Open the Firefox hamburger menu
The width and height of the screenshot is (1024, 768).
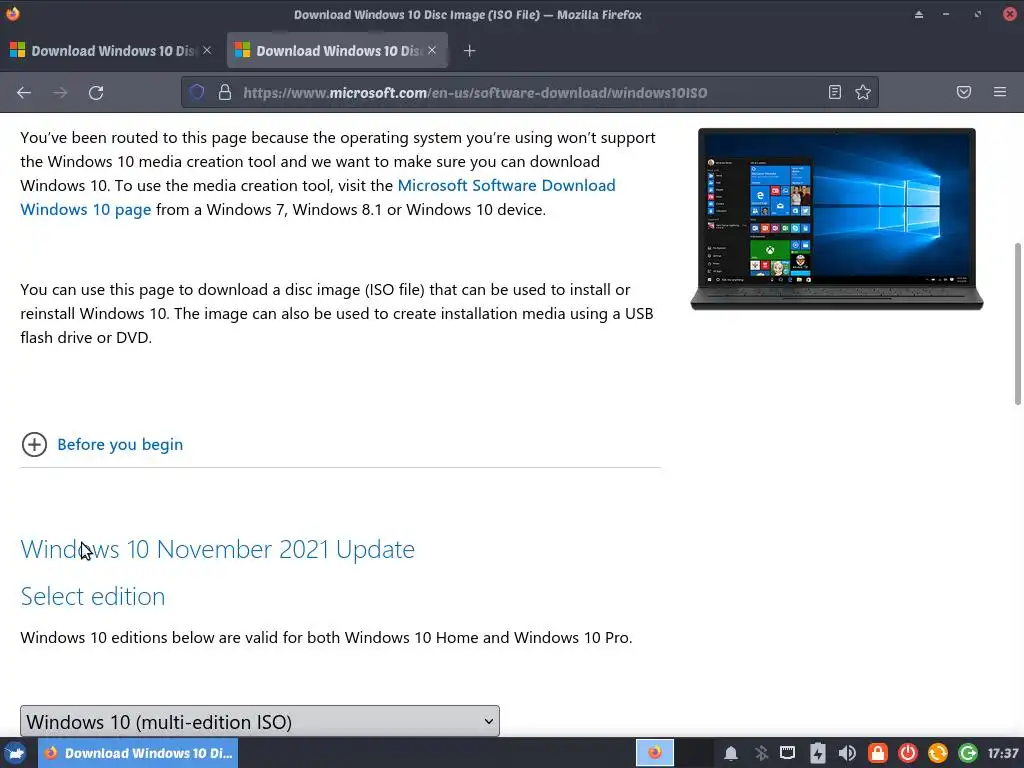pyautogui.click(x=1000, y=92)
